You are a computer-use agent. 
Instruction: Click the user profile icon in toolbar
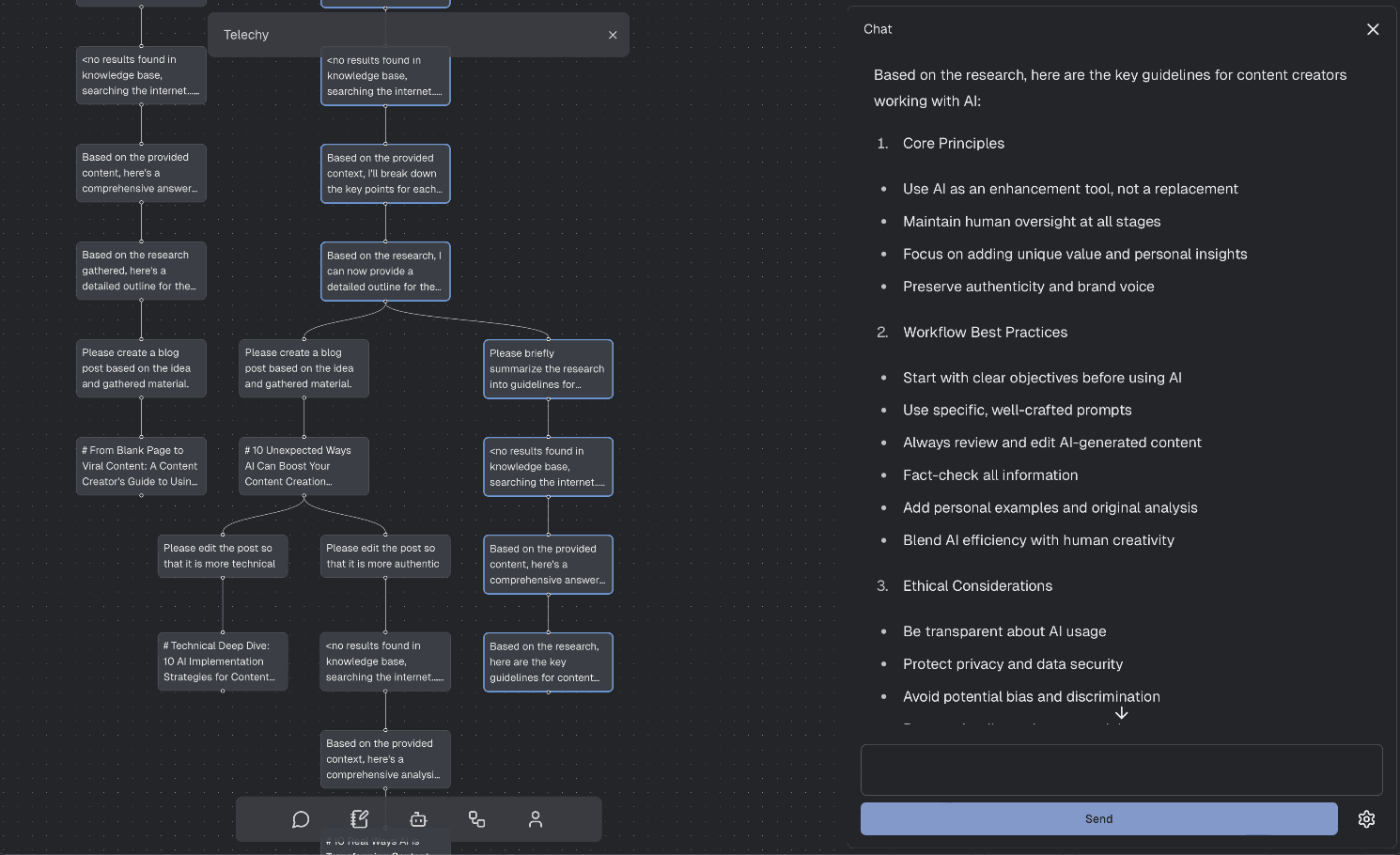[x=536, y=819]
